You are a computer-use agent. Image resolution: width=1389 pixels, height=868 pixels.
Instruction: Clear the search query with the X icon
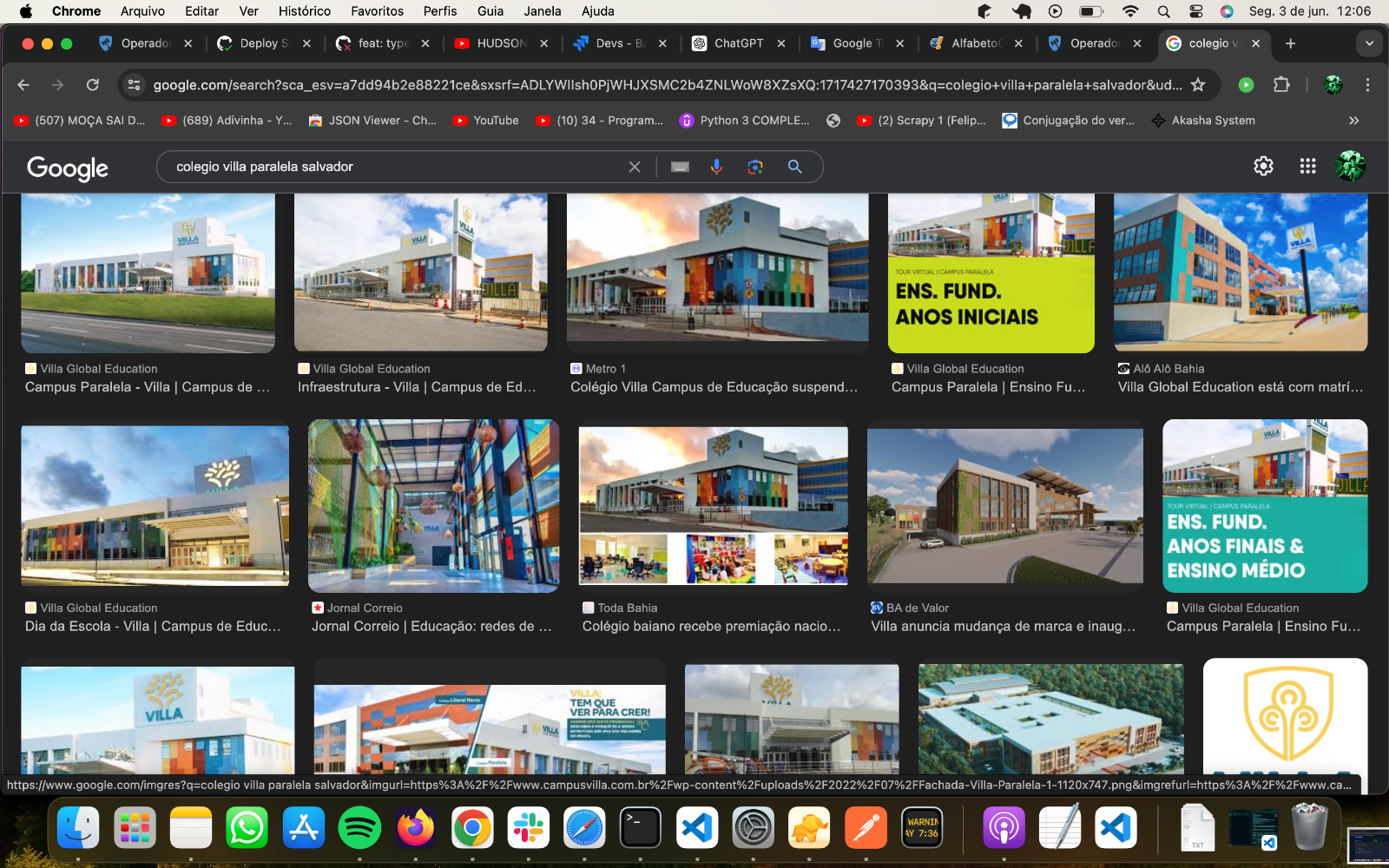click(635, 167)
